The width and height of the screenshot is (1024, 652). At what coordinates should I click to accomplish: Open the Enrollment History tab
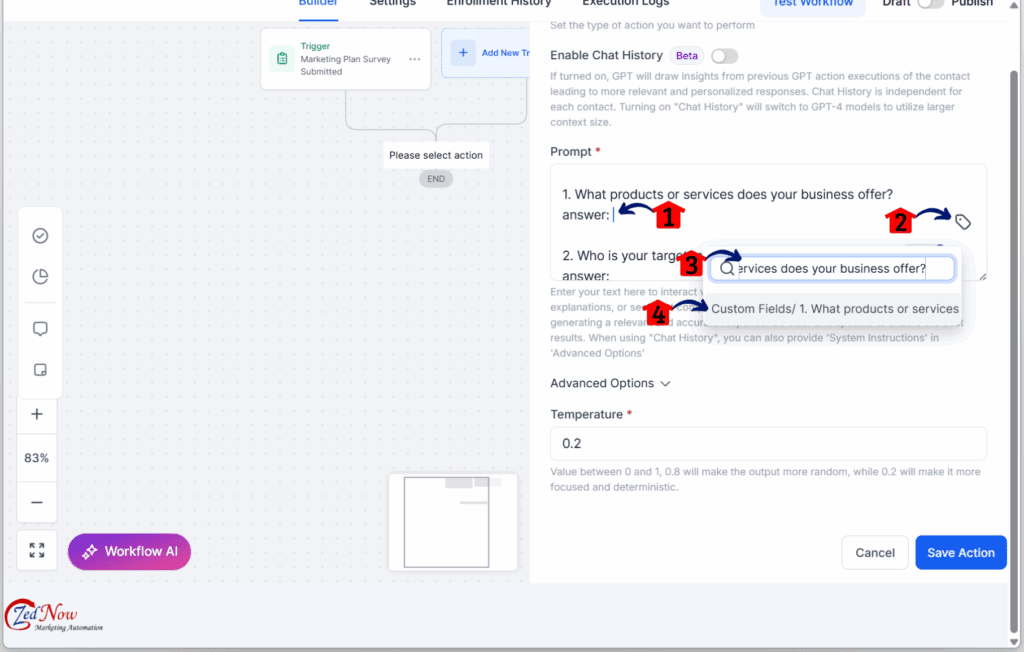499,4
